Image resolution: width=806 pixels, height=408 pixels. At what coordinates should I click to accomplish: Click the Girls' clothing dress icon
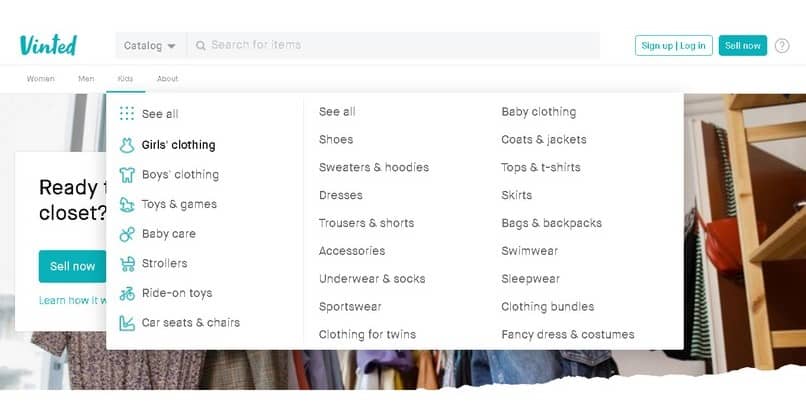tap(127, 145)
